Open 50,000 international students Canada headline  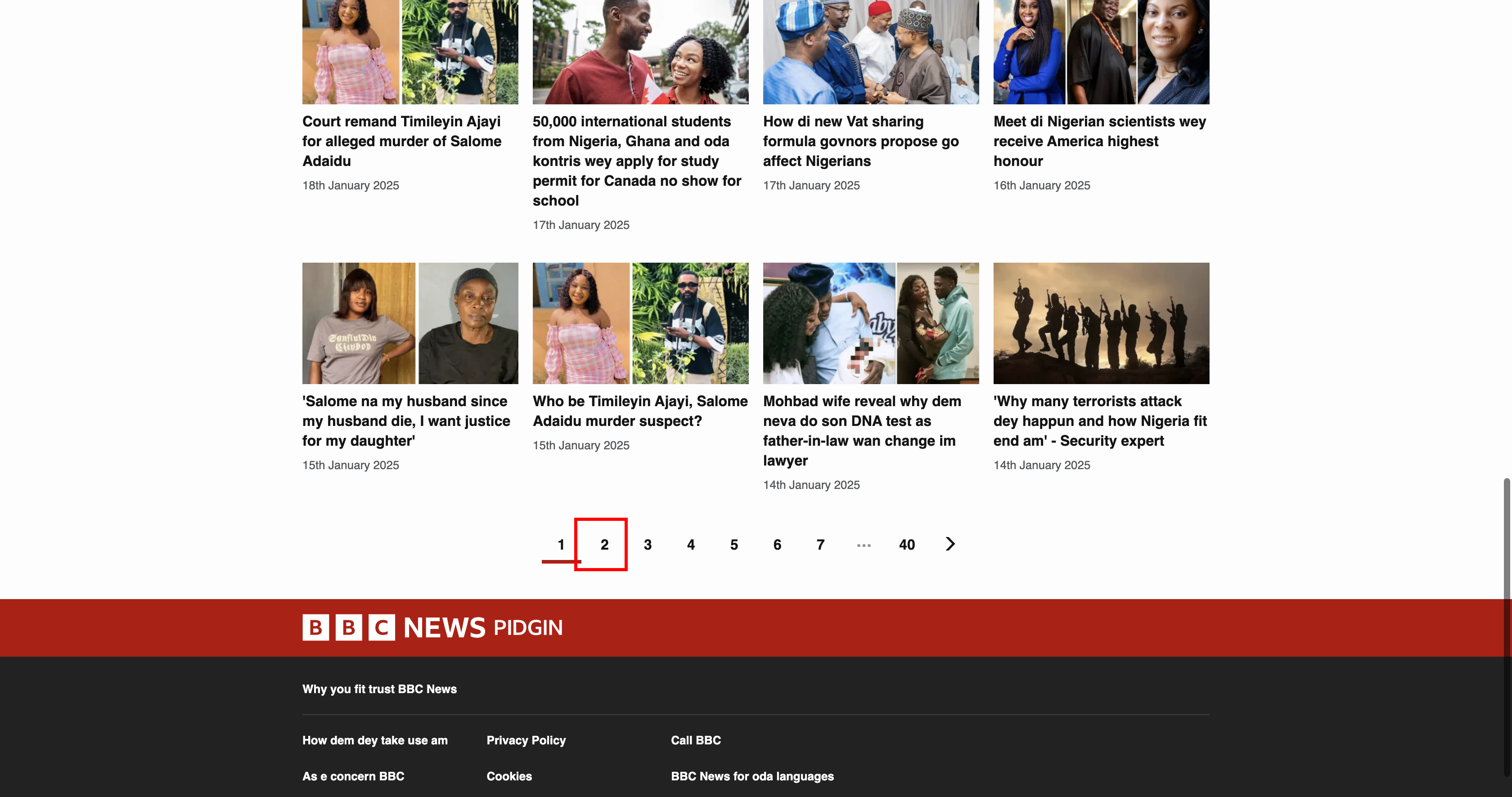(637, 161)
